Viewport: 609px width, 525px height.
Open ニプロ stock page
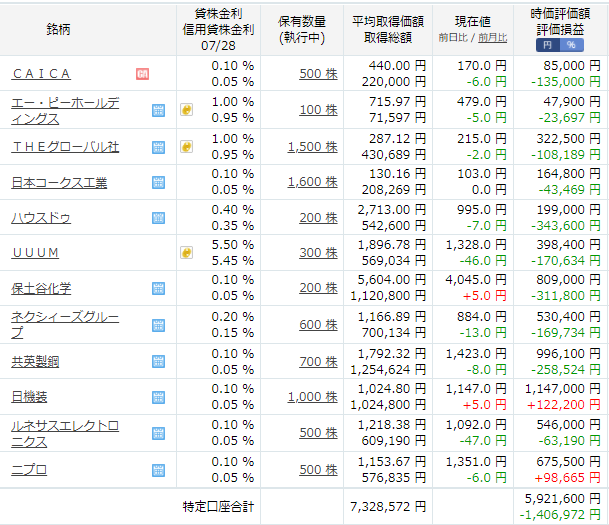(29, 470)
